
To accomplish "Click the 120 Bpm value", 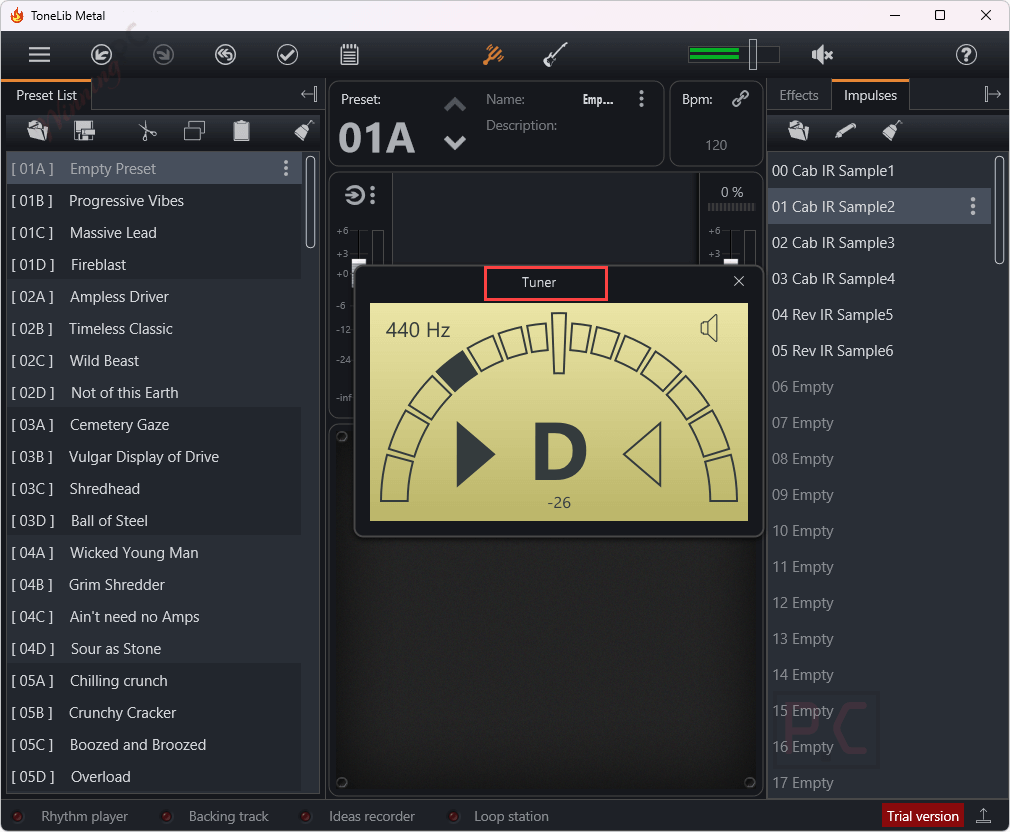I will (x=716, y=146).
